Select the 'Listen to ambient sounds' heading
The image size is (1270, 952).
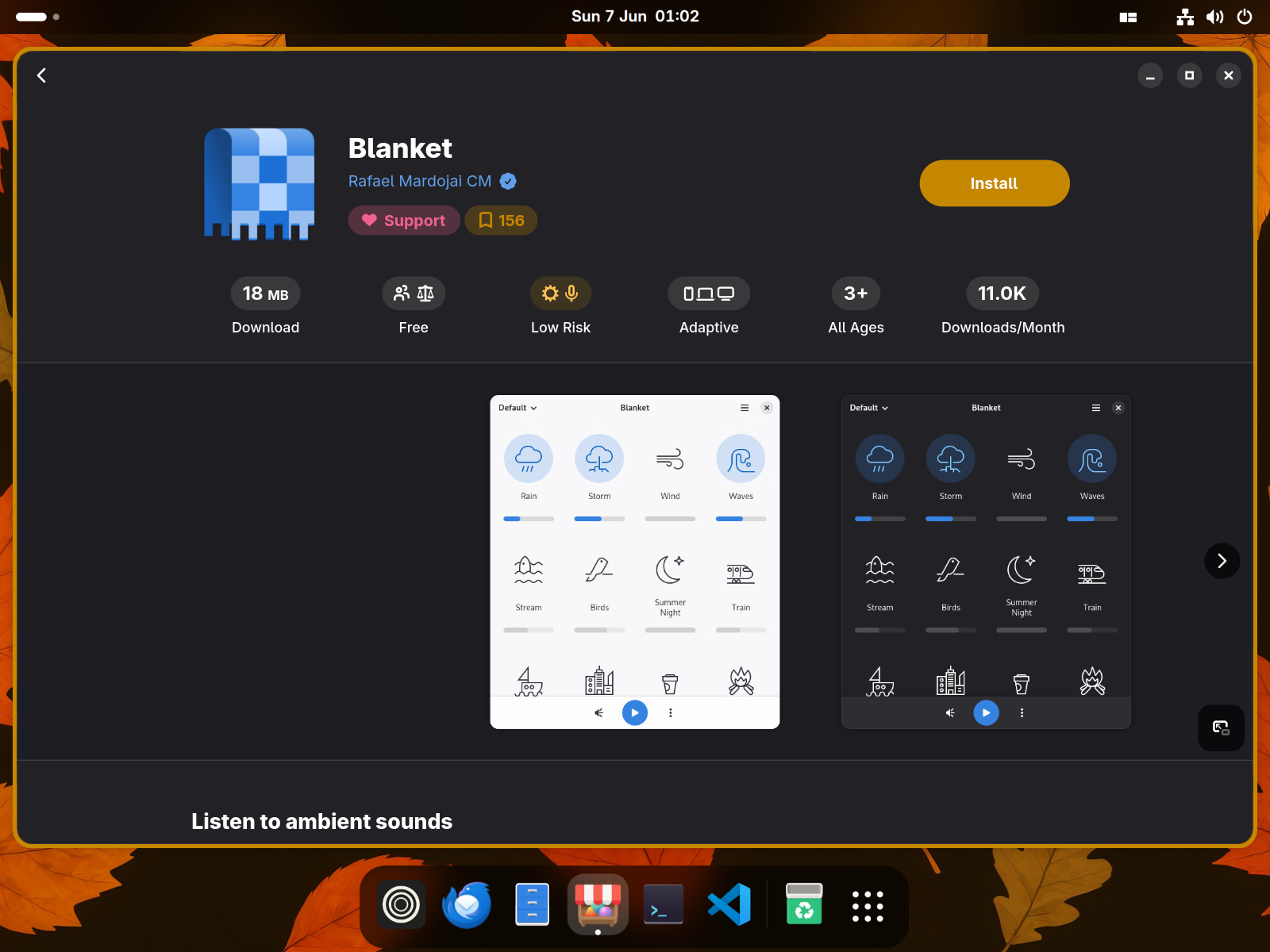click(321, 821)
